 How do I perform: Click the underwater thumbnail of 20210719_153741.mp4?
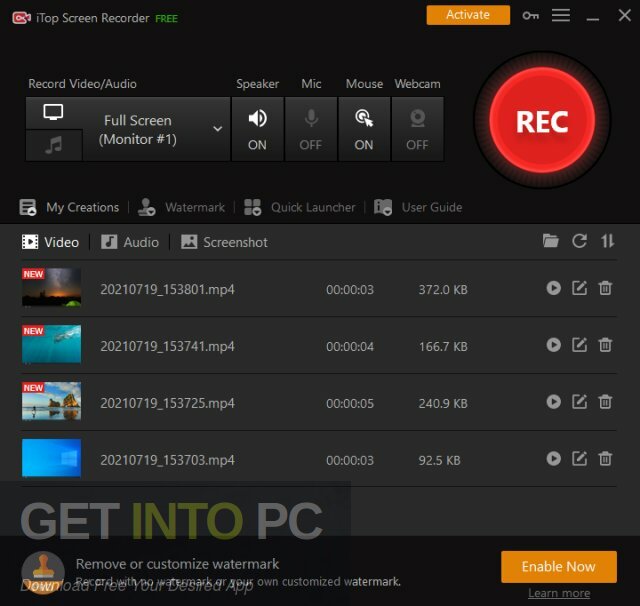pyautogui.click(x=51, y=344)
